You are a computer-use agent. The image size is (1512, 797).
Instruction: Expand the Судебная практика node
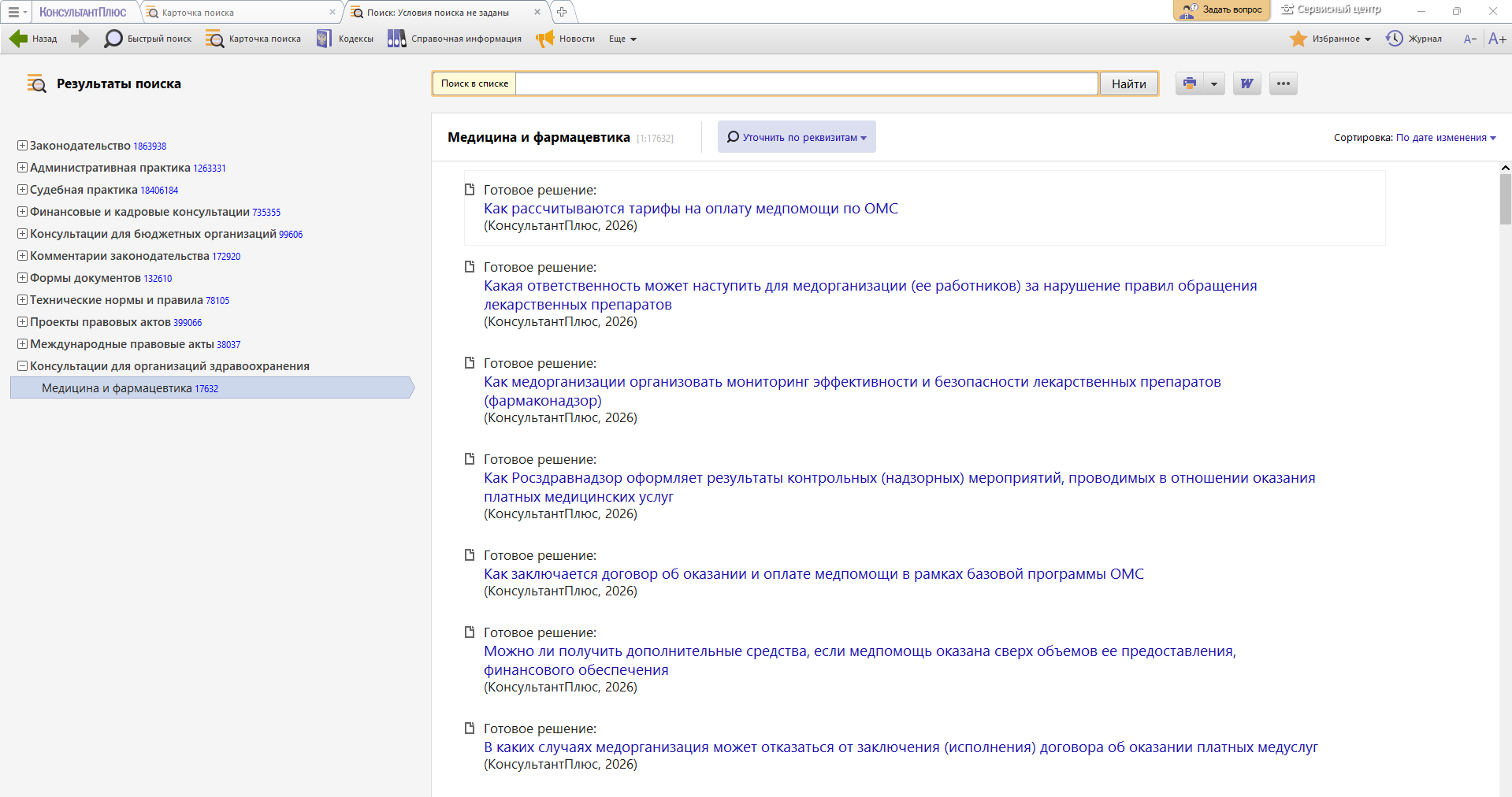(23, 190)
